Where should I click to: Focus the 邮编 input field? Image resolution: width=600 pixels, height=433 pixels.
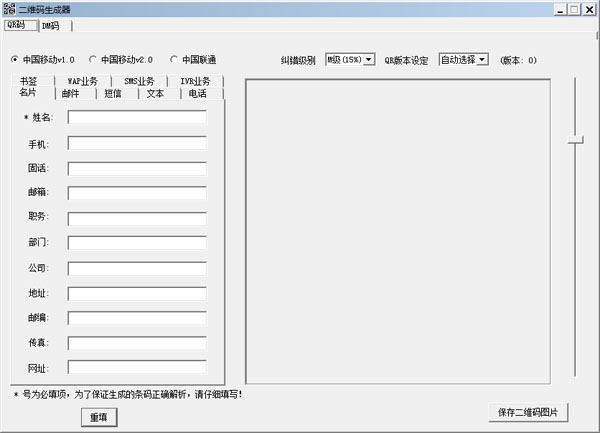[137, 318]
